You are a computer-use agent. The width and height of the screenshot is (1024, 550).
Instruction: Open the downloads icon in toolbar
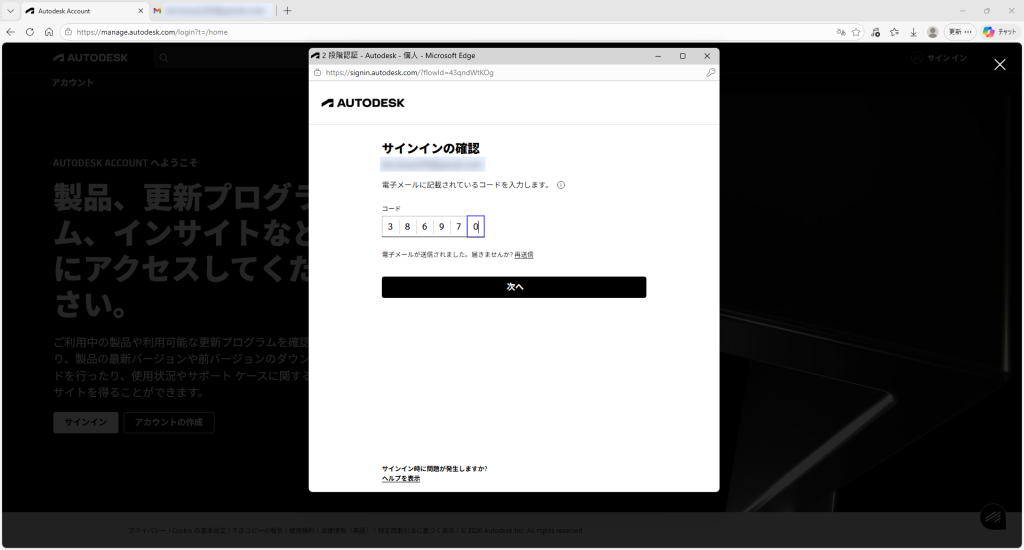(x=913, y=32)
